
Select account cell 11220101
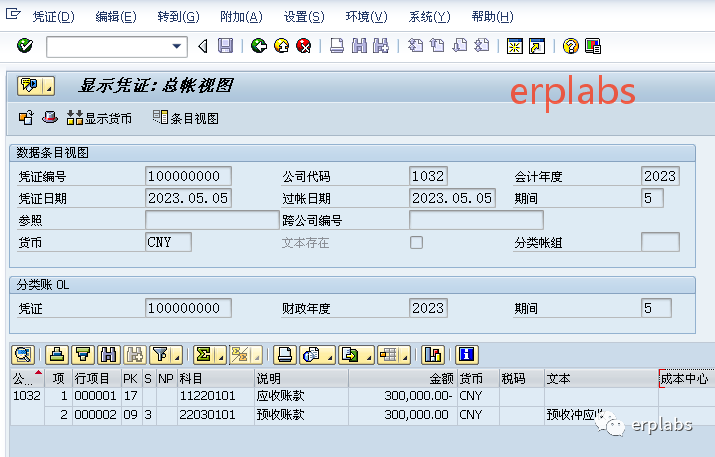click(x=215, y=396)
